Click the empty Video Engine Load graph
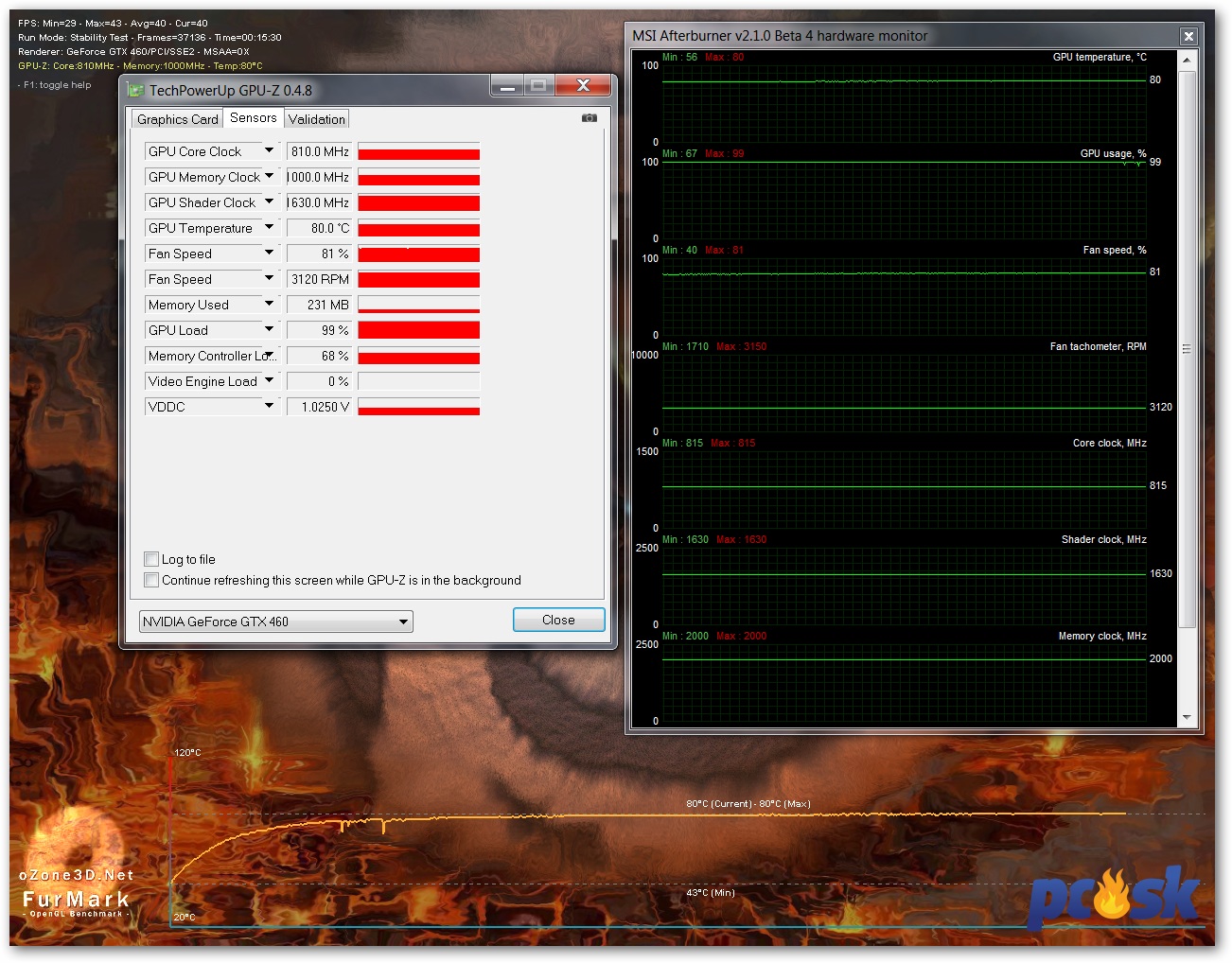Image resolution: width=1232 pixels, height=963 pixels. (x=419, y=381)
